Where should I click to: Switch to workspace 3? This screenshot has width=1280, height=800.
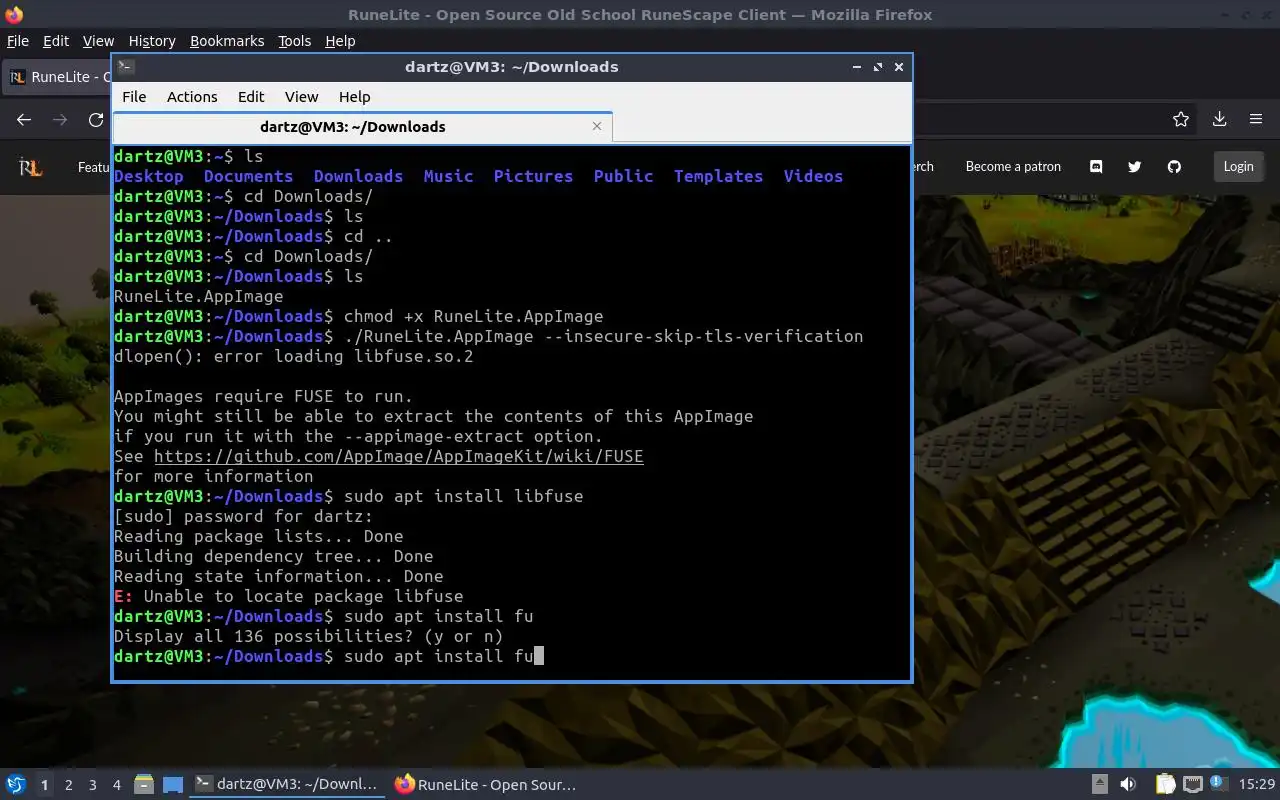pos(92,785)
